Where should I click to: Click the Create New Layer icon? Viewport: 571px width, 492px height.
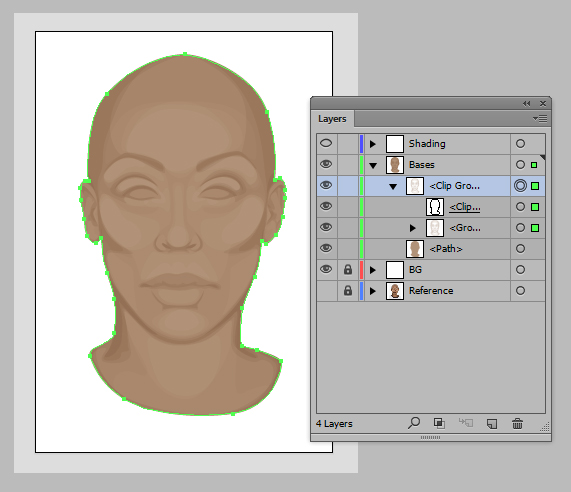click(492, 424)
